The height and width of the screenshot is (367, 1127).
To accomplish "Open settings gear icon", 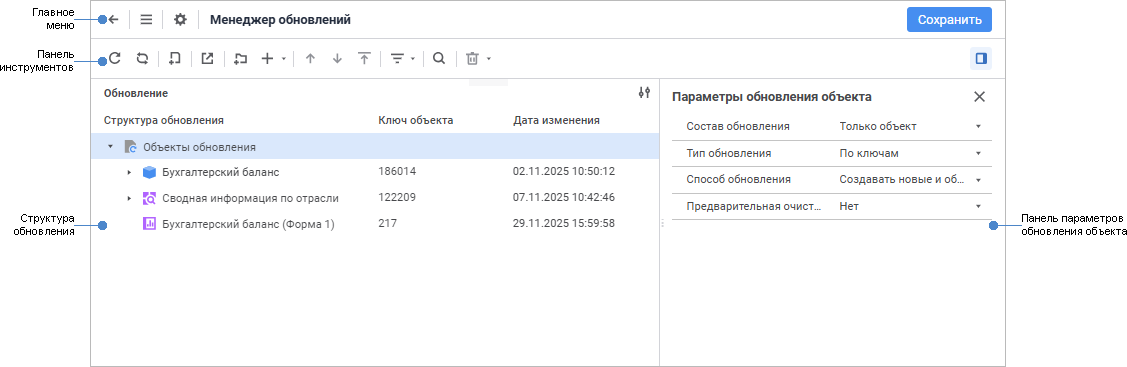I will (x=180, y=20).
